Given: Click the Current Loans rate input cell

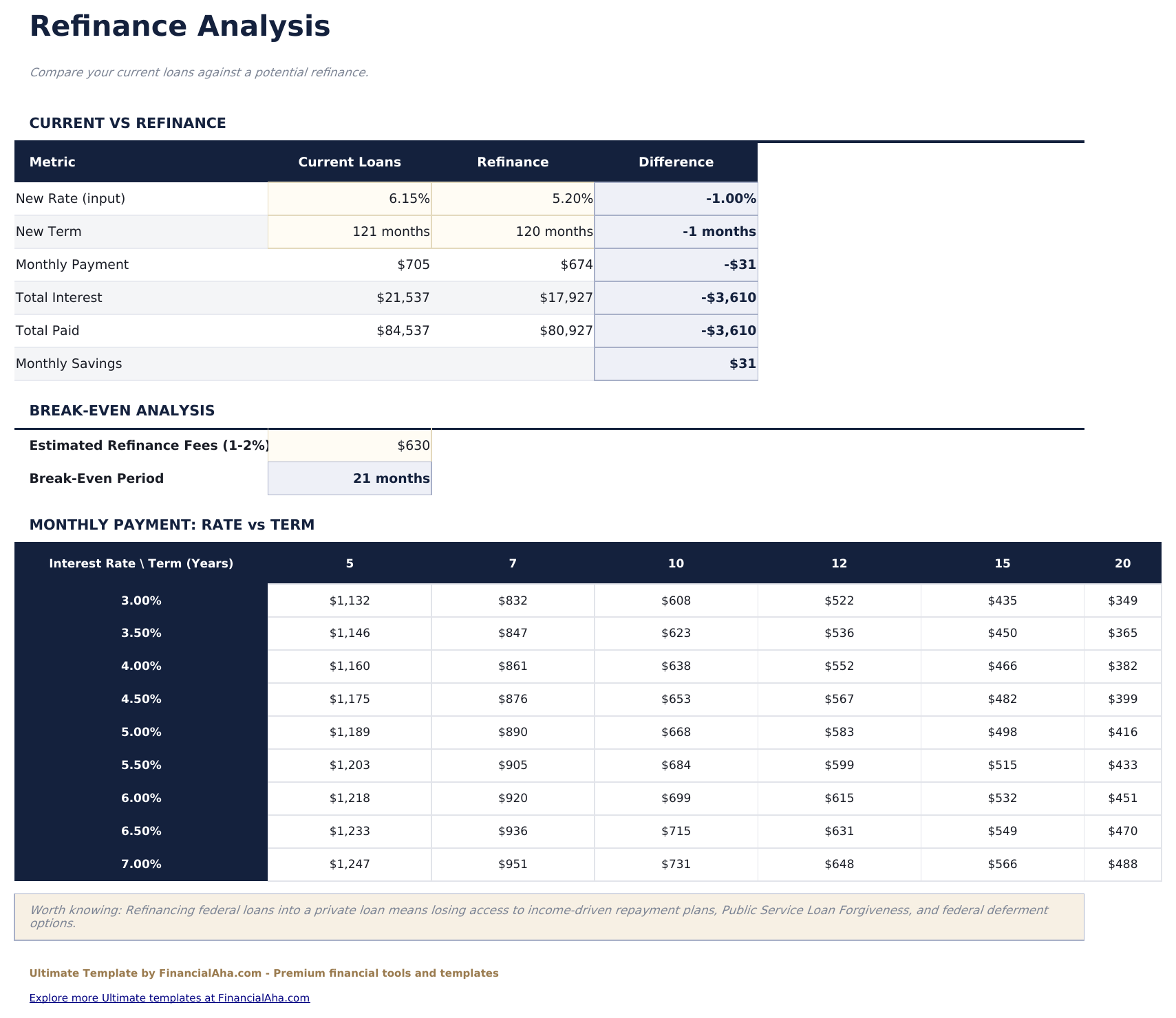Looking at the screenshot, I should [x=350, y=198].
